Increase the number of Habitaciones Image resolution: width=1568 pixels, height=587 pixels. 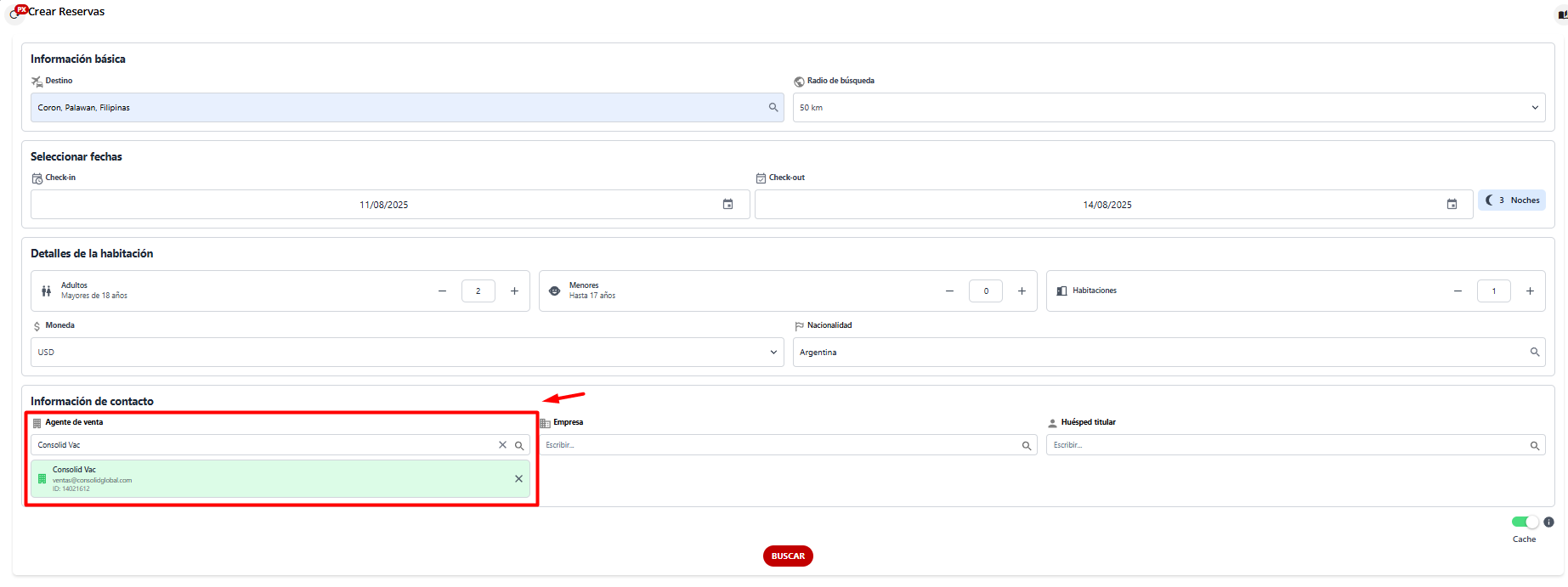[1530, 291]
